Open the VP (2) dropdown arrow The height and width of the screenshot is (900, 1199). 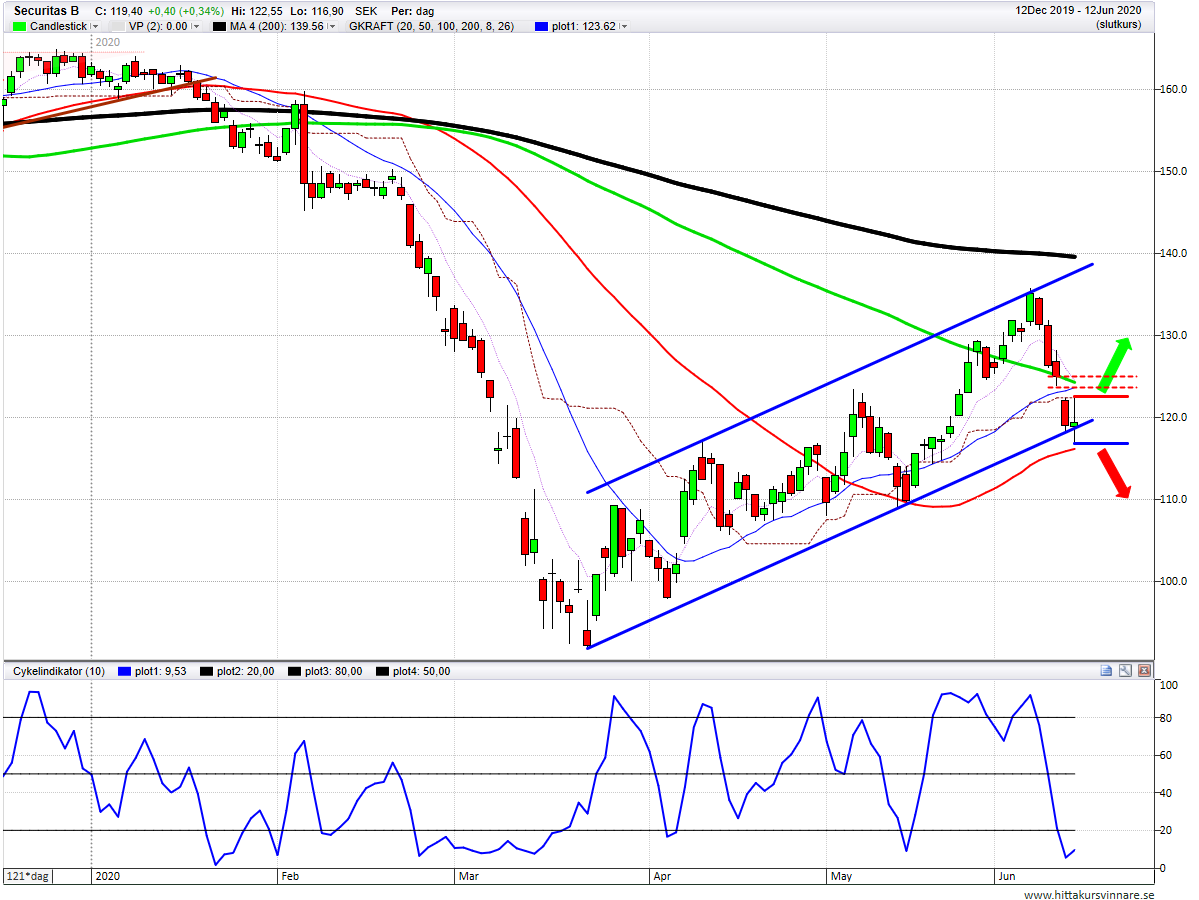196,26
